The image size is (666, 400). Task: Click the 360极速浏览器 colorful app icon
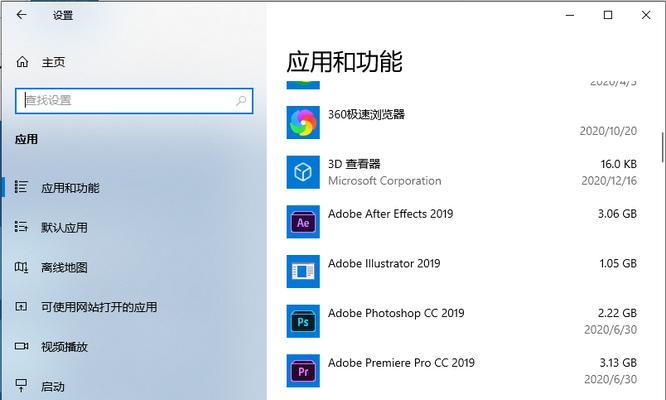coord(303,123)
